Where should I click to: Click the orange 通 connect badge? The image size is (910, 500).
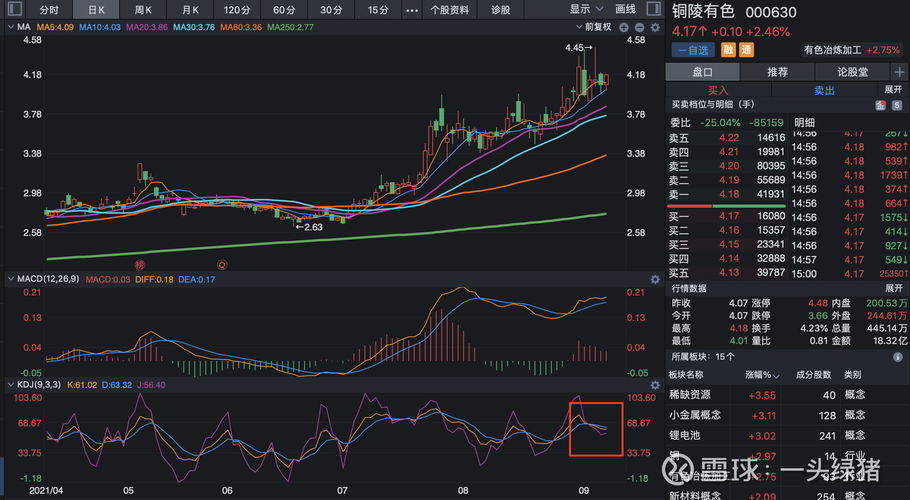pos(746,50)
